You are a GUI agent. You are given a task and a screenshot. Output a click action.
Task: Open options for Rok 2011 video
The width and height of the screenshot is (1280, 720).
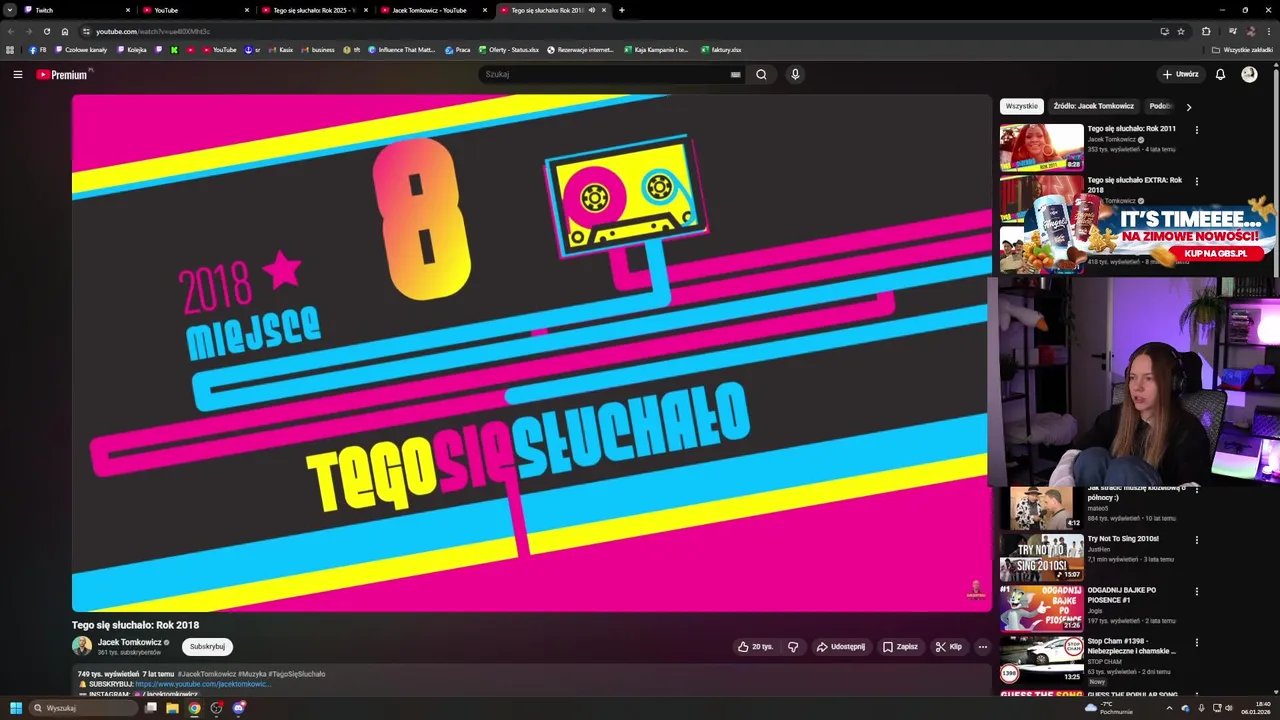(1196, 129)
